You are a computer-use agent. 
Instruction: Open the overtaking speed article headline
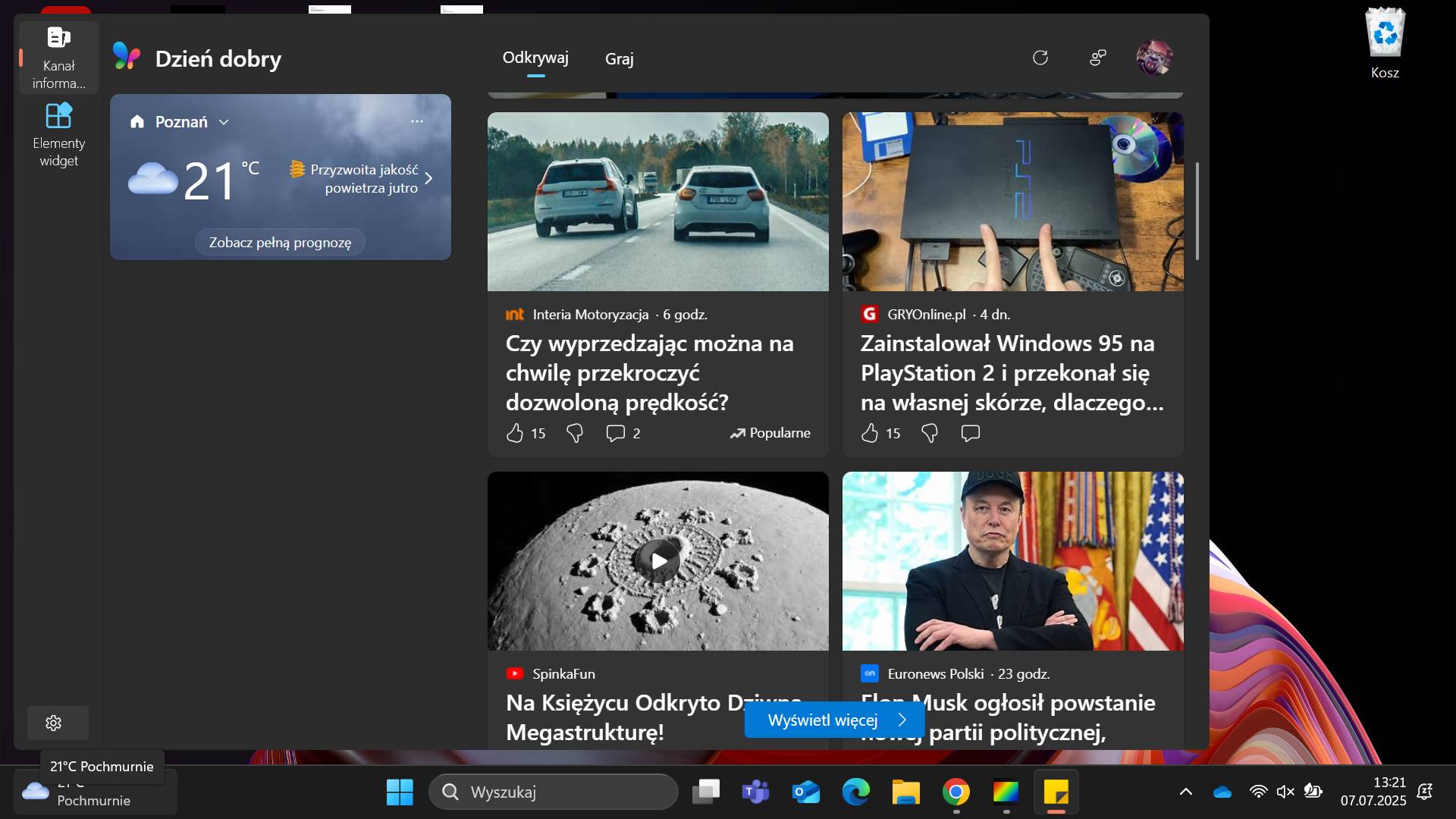(x=650, y=372)
